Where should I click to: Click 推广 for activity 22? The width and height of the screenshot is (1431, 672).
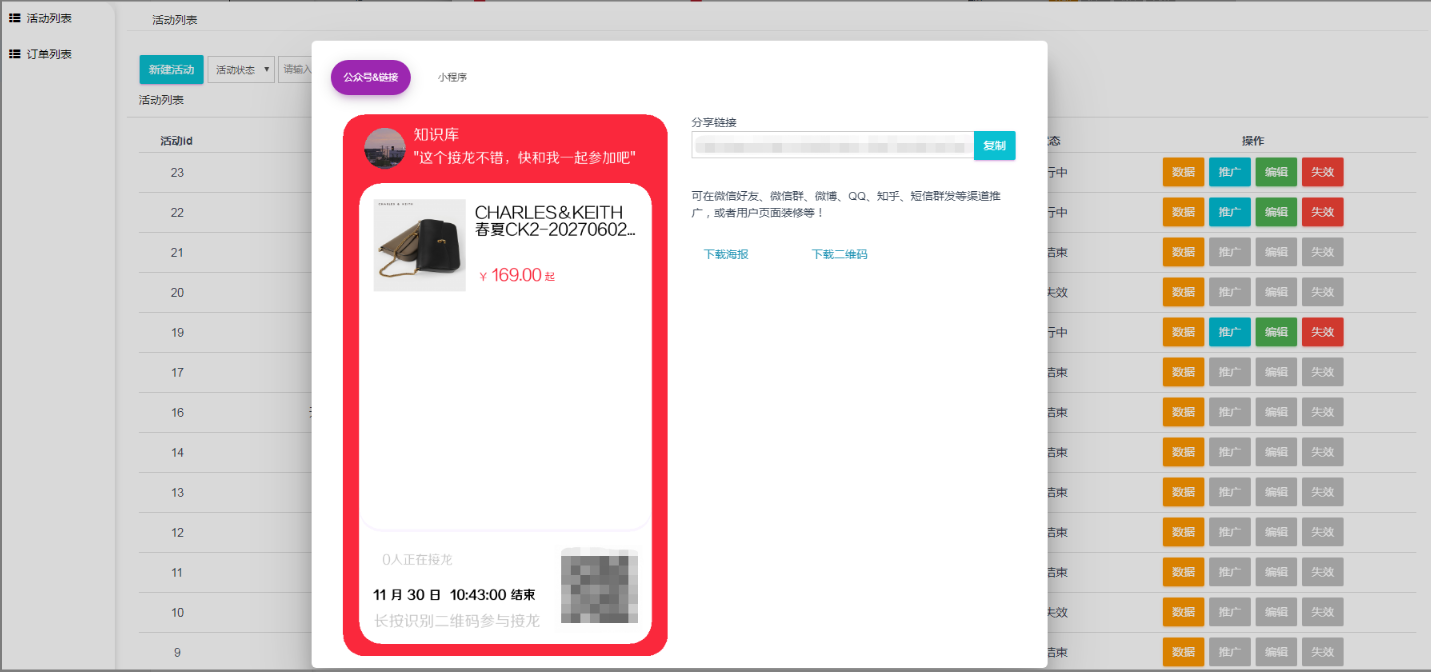click(1229, 212)
